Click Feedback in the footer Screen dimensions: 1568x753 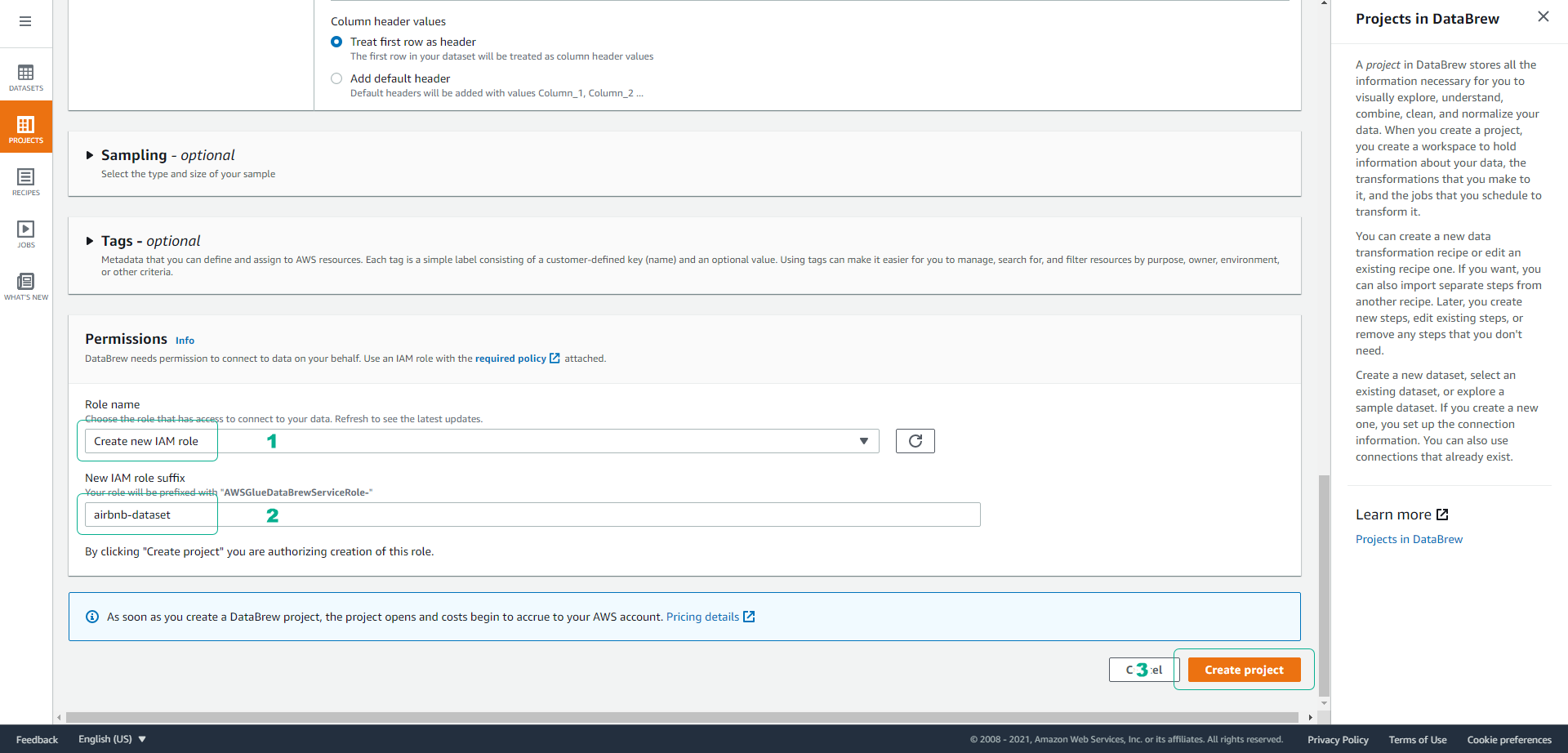coord(37,740)
